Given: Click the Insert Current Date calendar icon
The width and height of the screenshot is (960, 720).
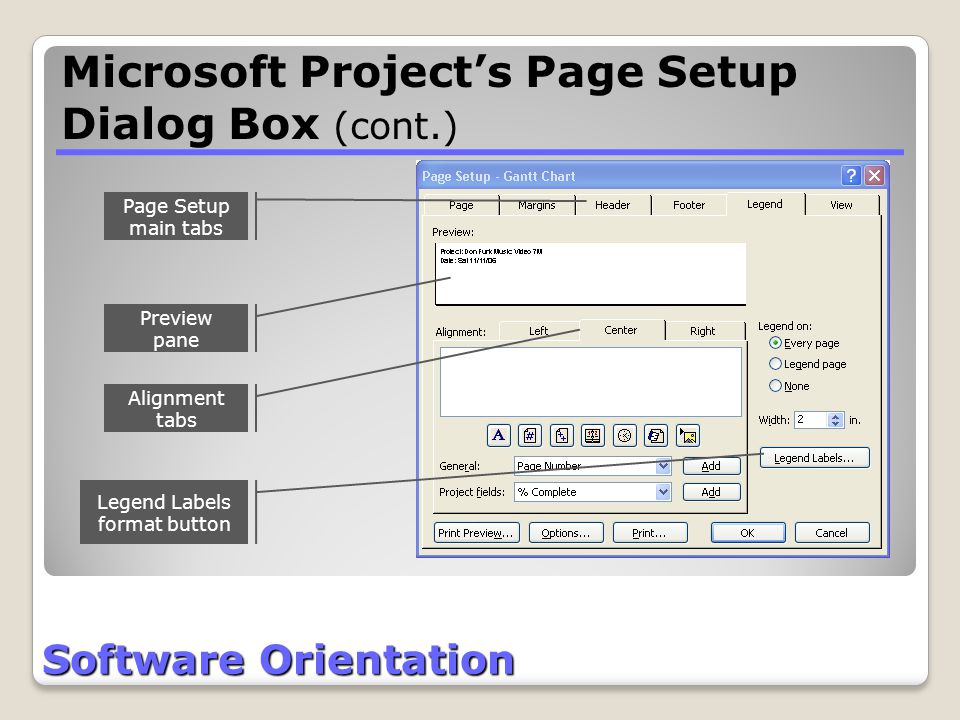Looking at the screenshot, I should (593, 435).
